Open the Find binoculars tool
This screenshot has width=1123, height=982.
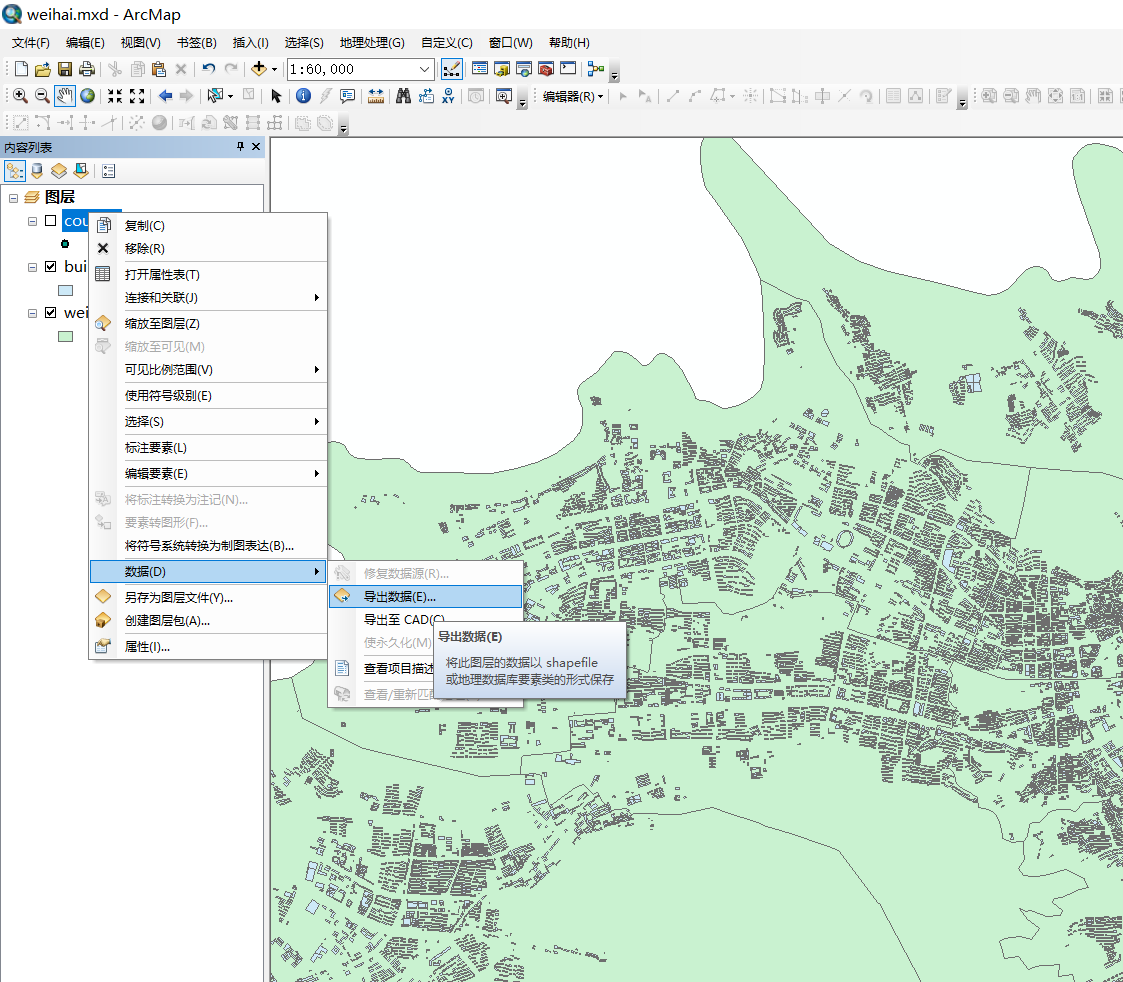[x=403, y=96]
